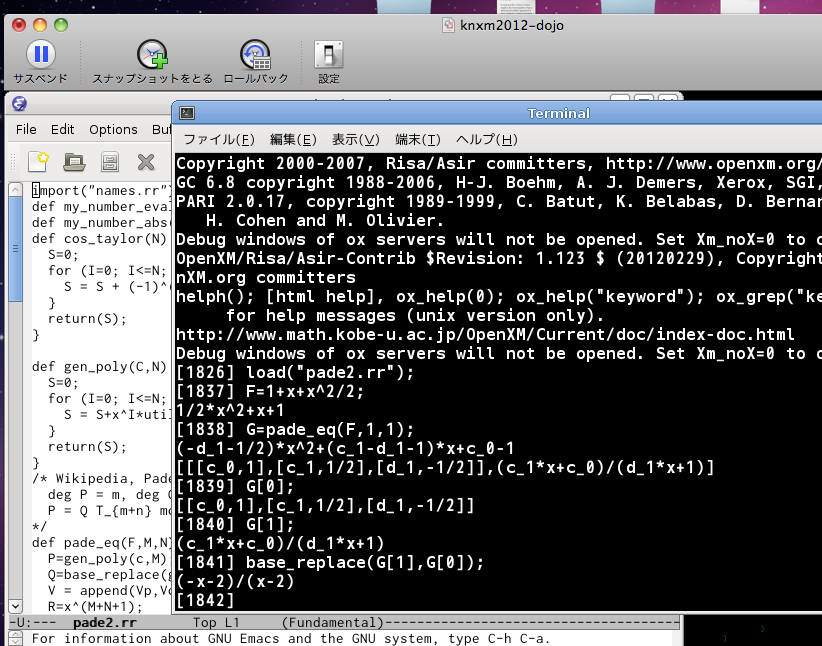
Task: Click the Emacs new file icon
Action: click(x=38, y=162)
